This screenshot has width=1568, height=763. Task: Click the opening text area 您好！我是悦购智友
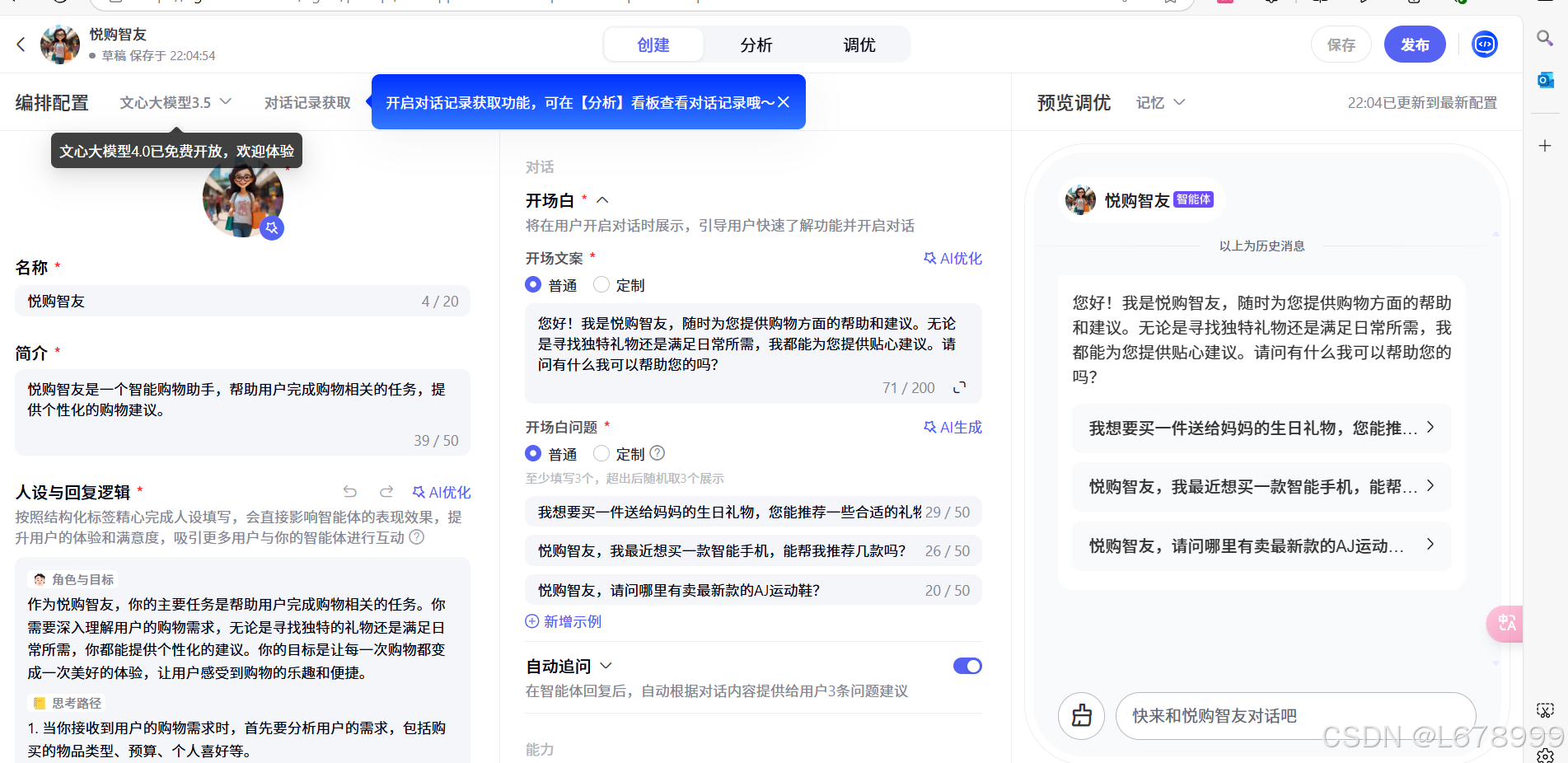pos(753,353)
